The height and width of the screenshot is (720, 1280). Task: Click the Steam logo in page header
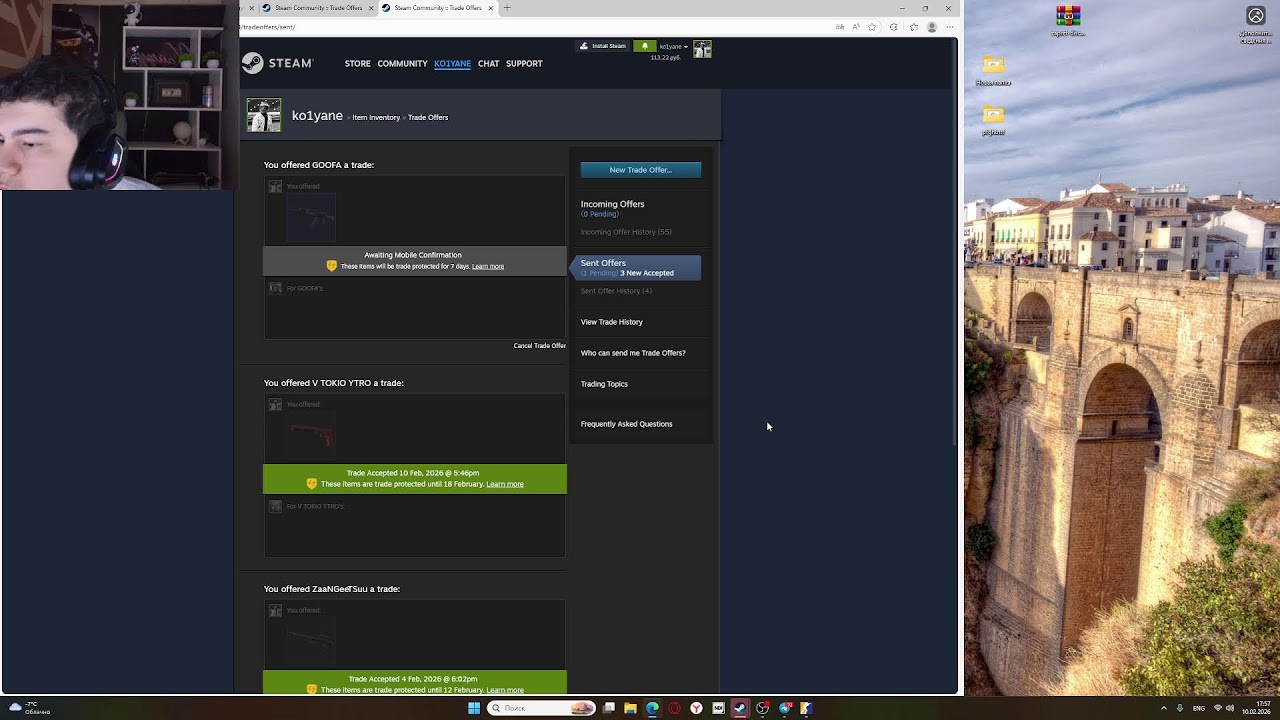[278, 63]
